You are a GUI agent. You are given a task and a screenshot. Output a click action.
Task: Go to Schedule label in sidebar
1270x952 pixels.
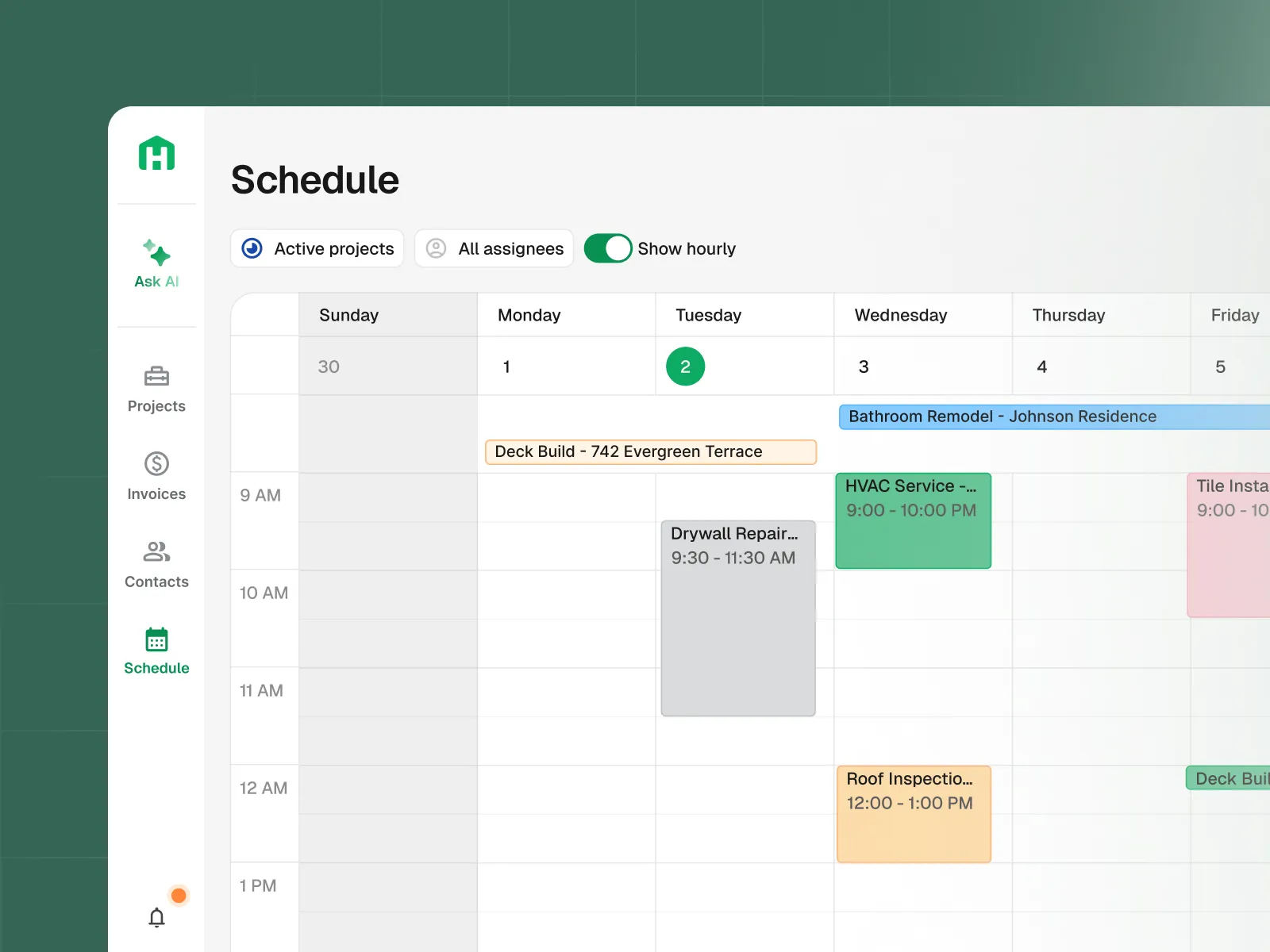point(156,668)
